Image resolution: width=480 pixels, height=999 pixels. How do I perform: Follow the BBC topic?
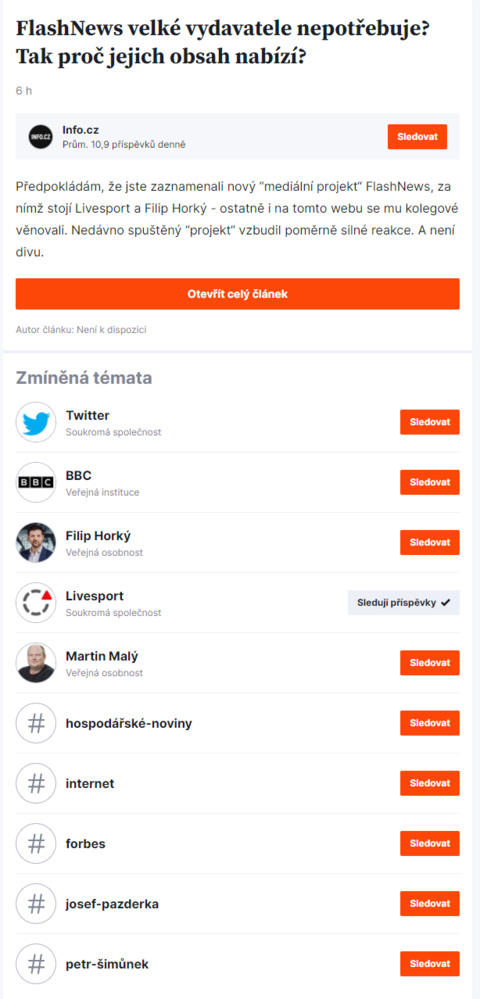[x=430, y=482]
